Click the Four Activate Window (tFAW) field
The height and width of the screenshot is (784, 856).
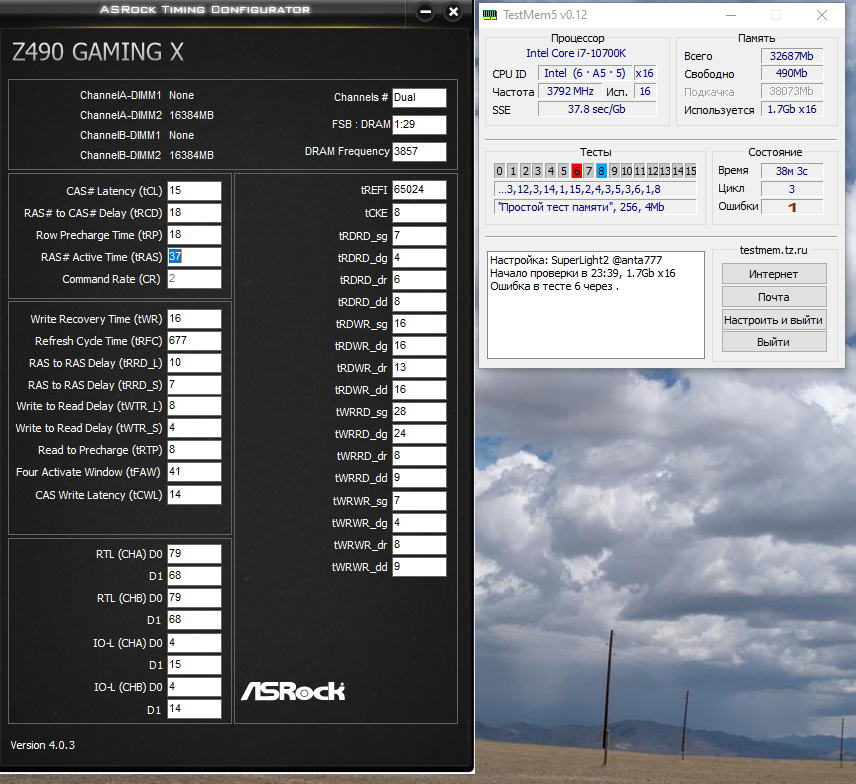point(194,472)
